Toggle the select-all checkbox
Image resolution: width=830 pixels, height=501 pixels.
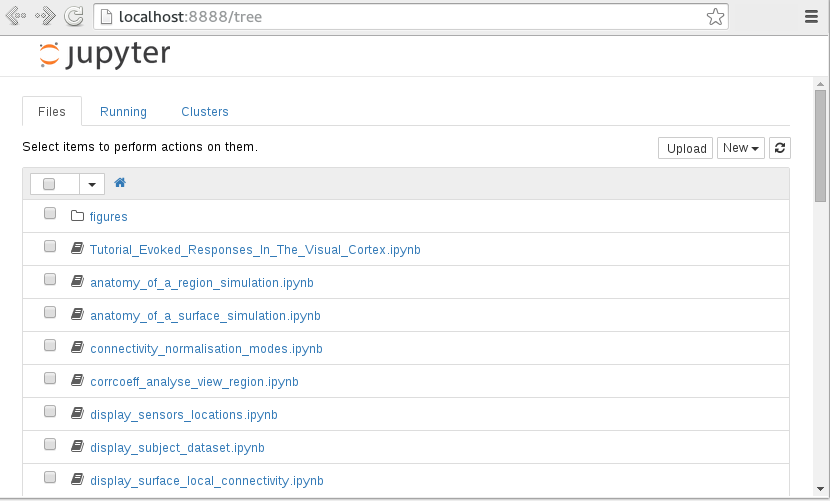point(49,184)
